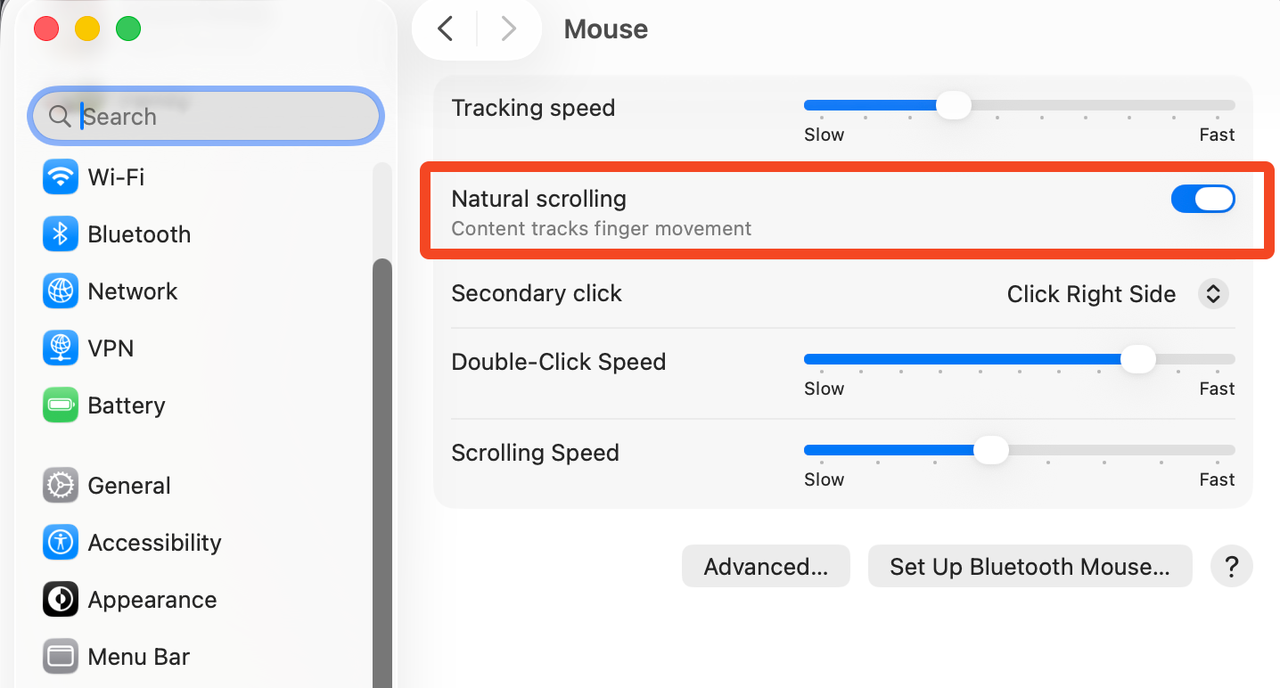The width and height of the screenshot is (1280, 688).
Task: Navigate back using the back arrow
Action: tap(444, 28)
